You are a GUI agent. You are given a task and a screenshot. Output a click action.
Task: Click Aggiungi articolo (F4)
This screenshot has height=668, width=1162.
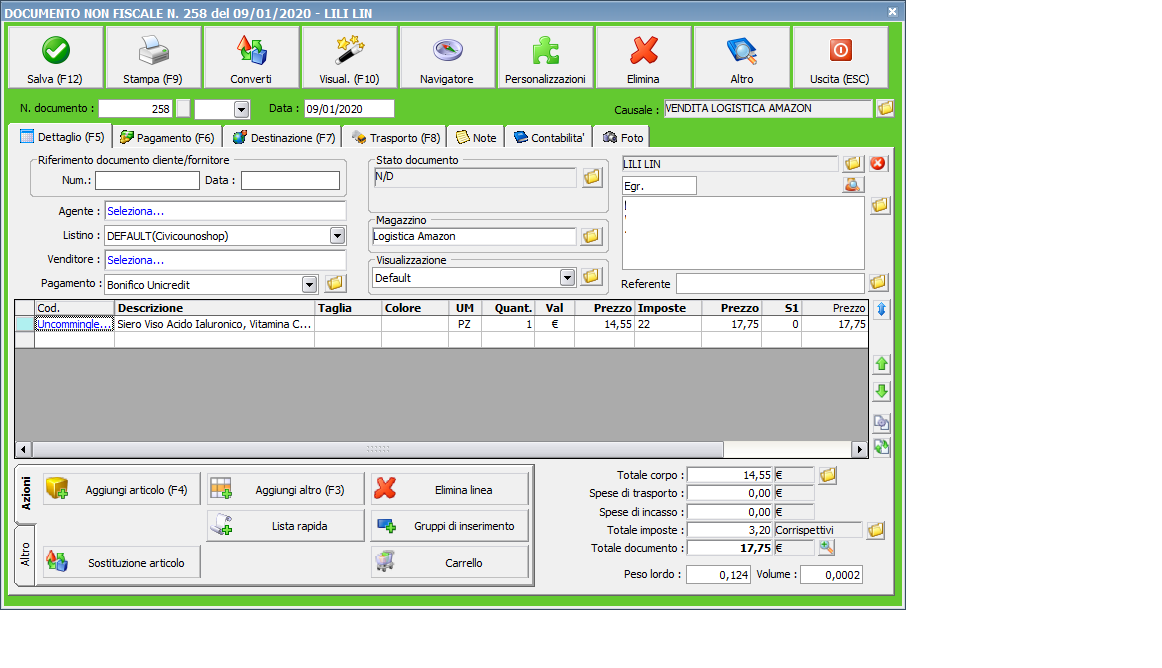tap(122, 489)
